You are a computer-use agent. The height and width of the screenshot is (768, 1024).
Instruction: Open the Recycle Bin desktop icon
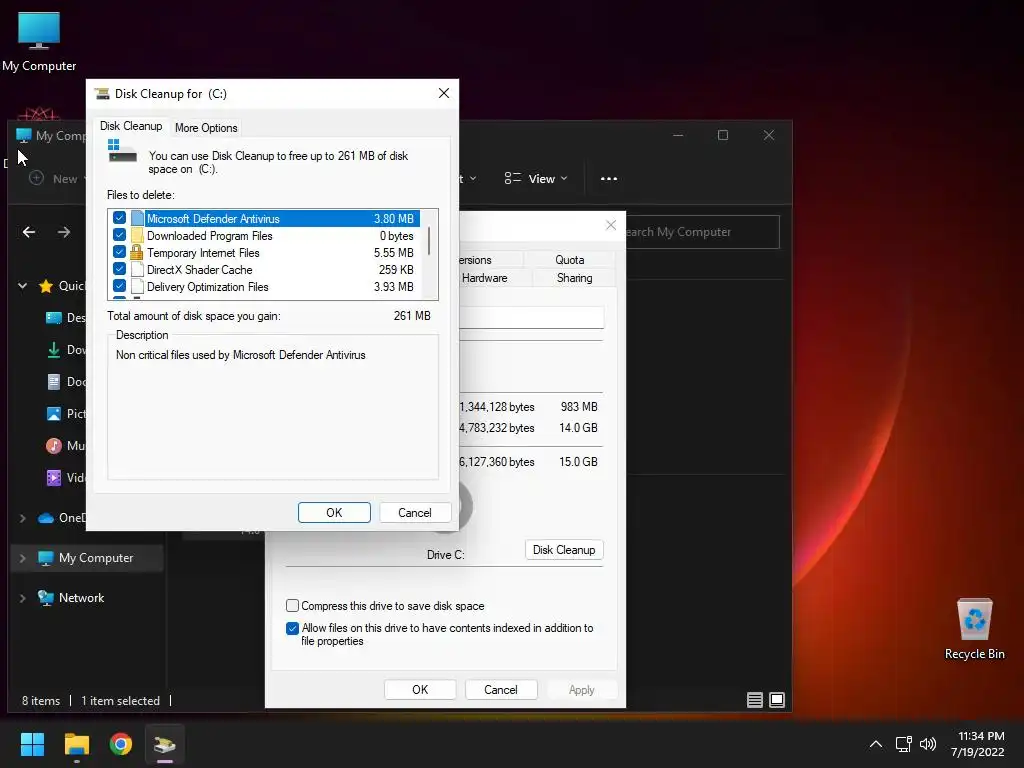tap(974, 629)
